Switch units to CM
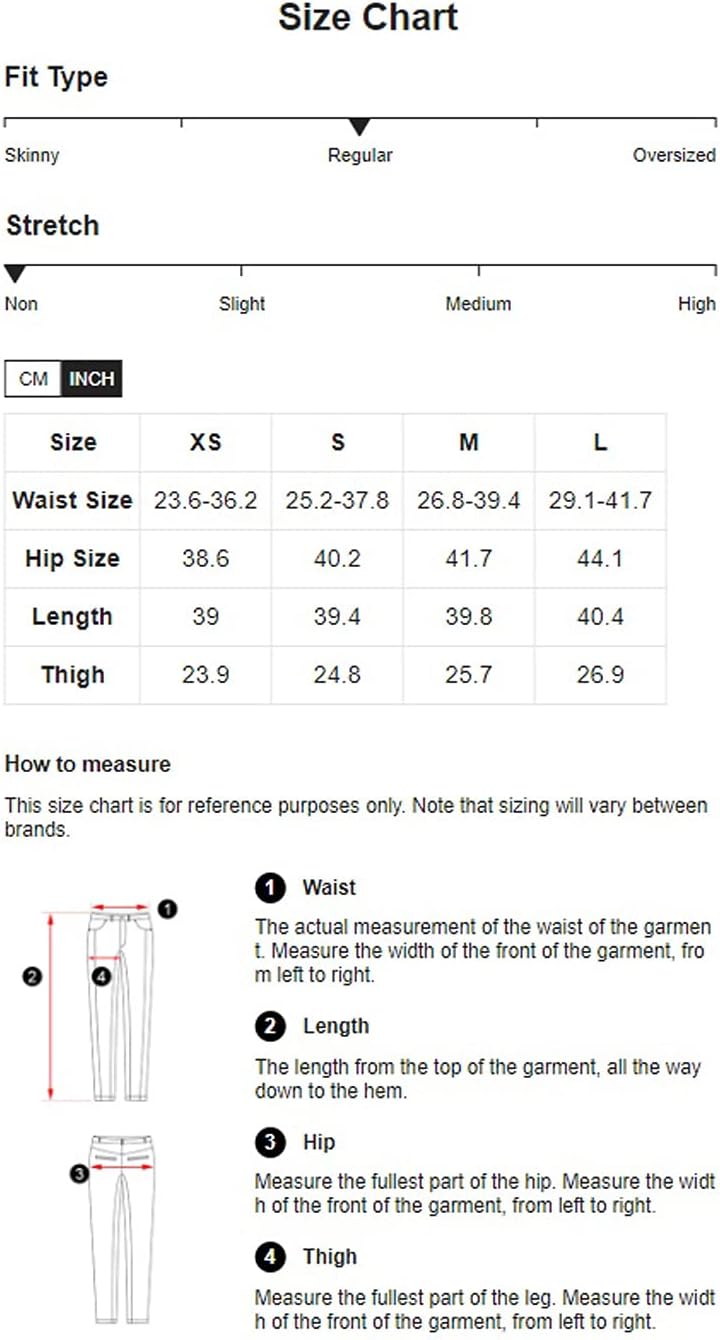Image resolution: width=720 pixels, height=1340 pixels. click(33, 379)
